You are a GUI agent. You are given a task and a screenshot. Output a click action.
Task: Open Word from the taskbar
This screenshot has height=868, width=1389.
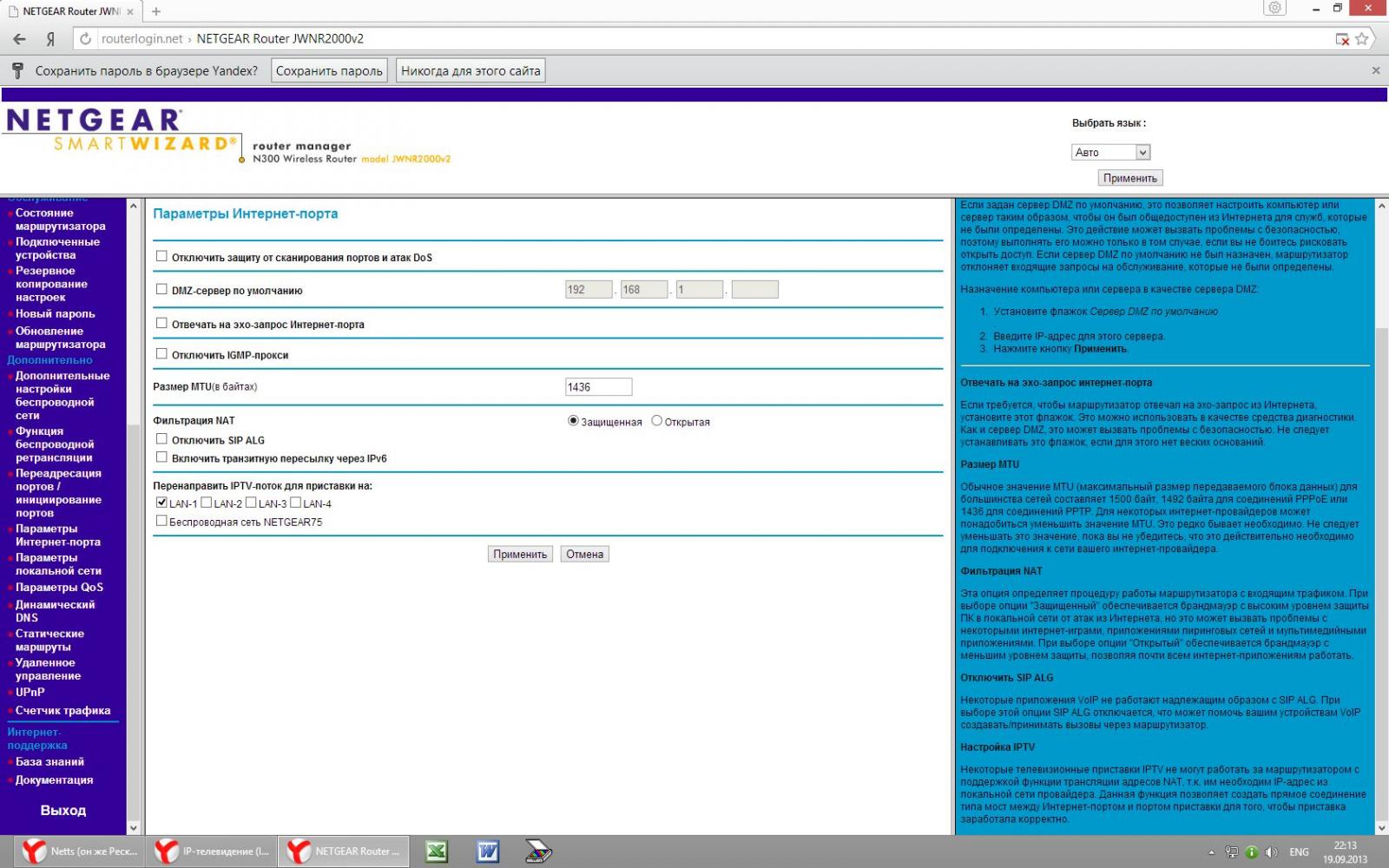pos(488,852)
